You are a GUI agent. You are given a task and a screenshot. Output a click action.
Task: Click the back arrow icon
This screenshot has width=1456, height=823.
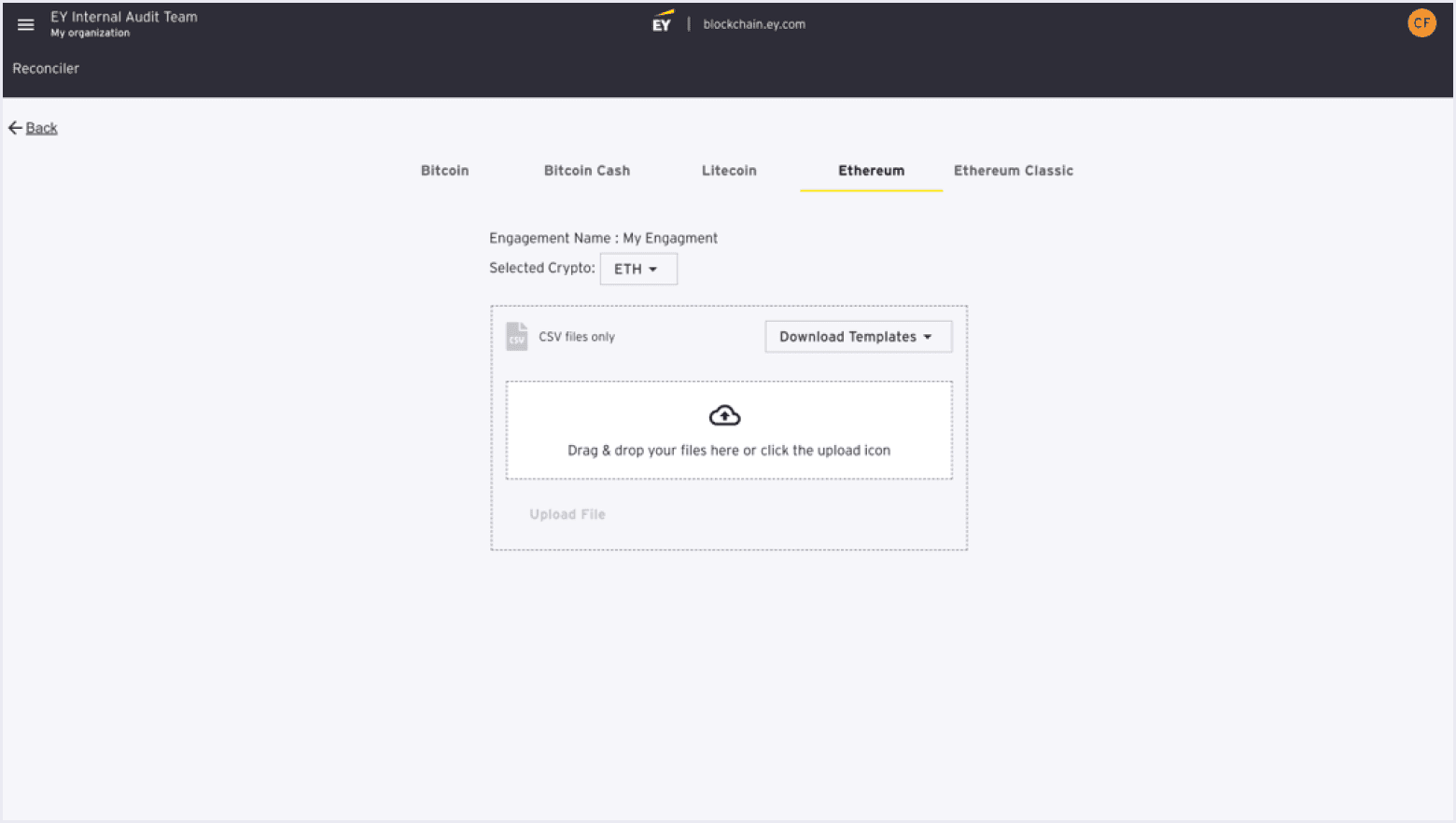pos(15,128)
